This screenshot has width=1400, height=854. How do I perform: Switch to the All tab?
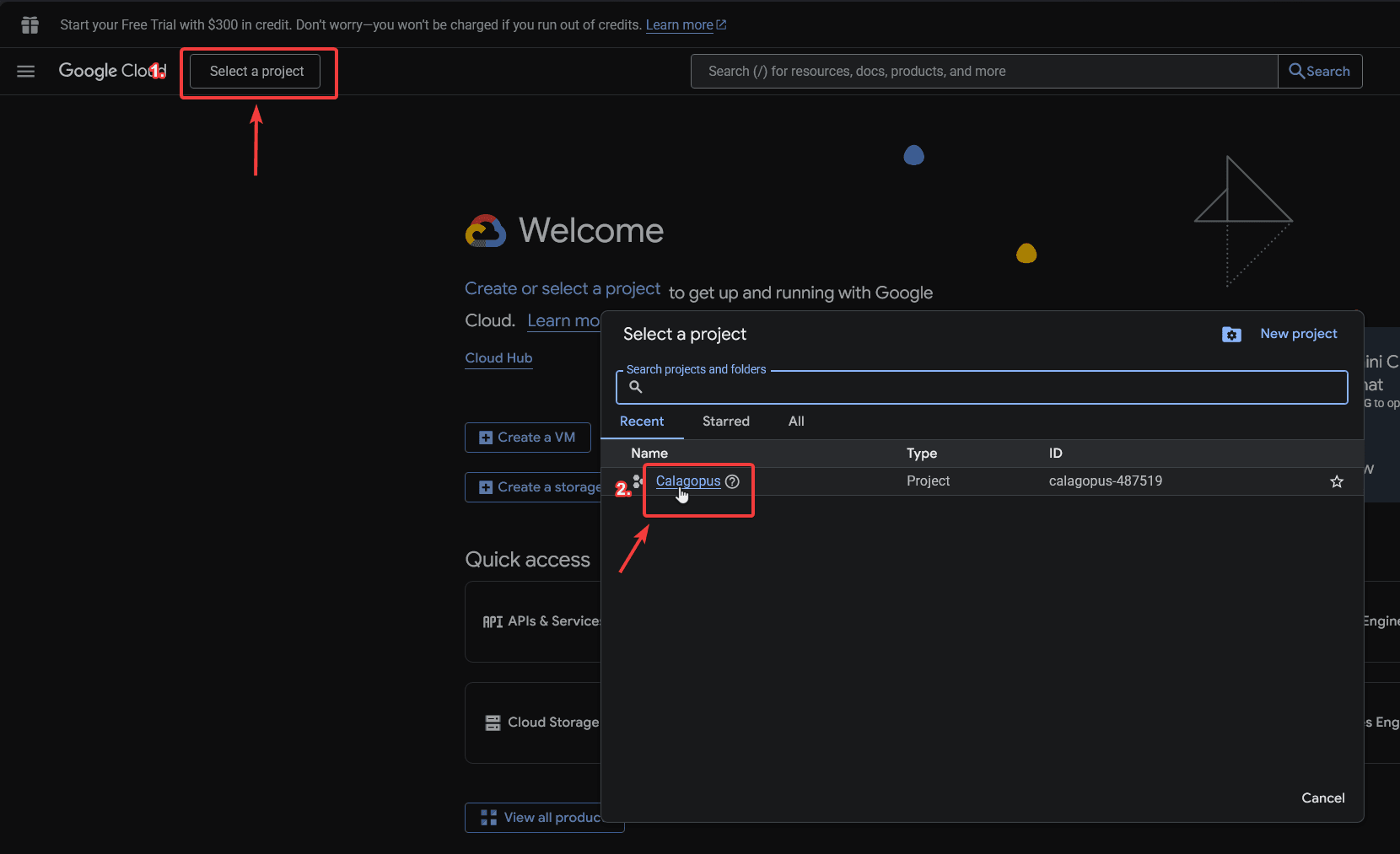[x=796, y=422]
